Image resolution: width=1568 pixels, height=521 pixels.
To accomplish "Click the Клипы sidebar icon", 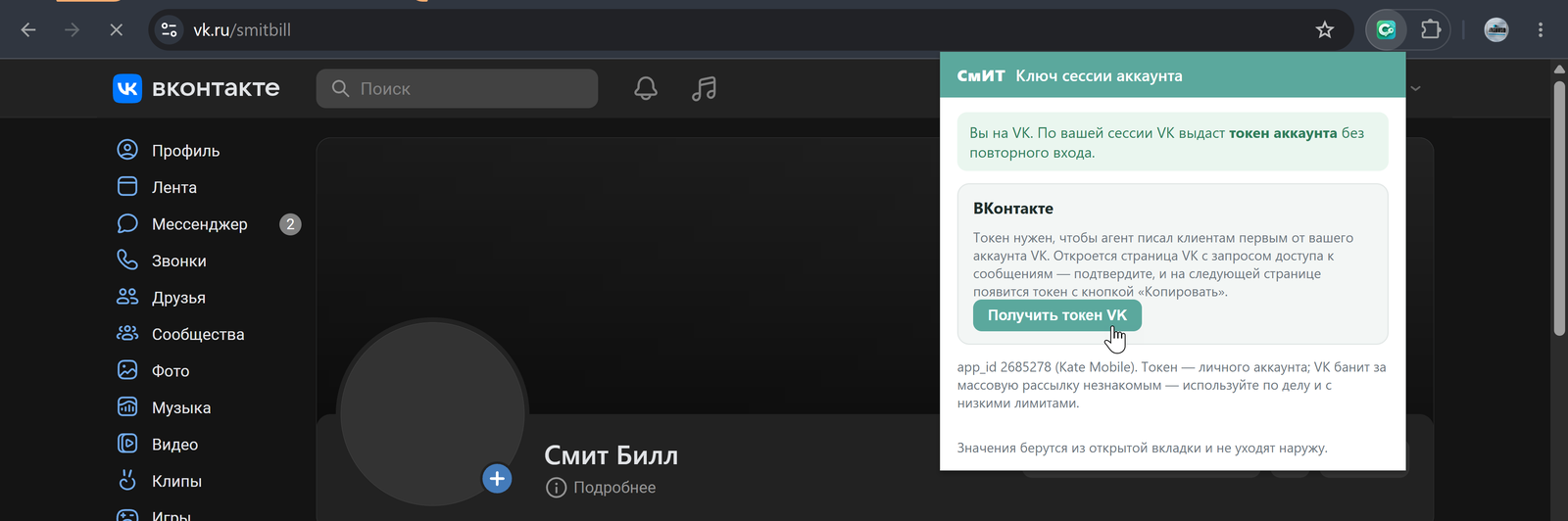I will pos(127,480).
